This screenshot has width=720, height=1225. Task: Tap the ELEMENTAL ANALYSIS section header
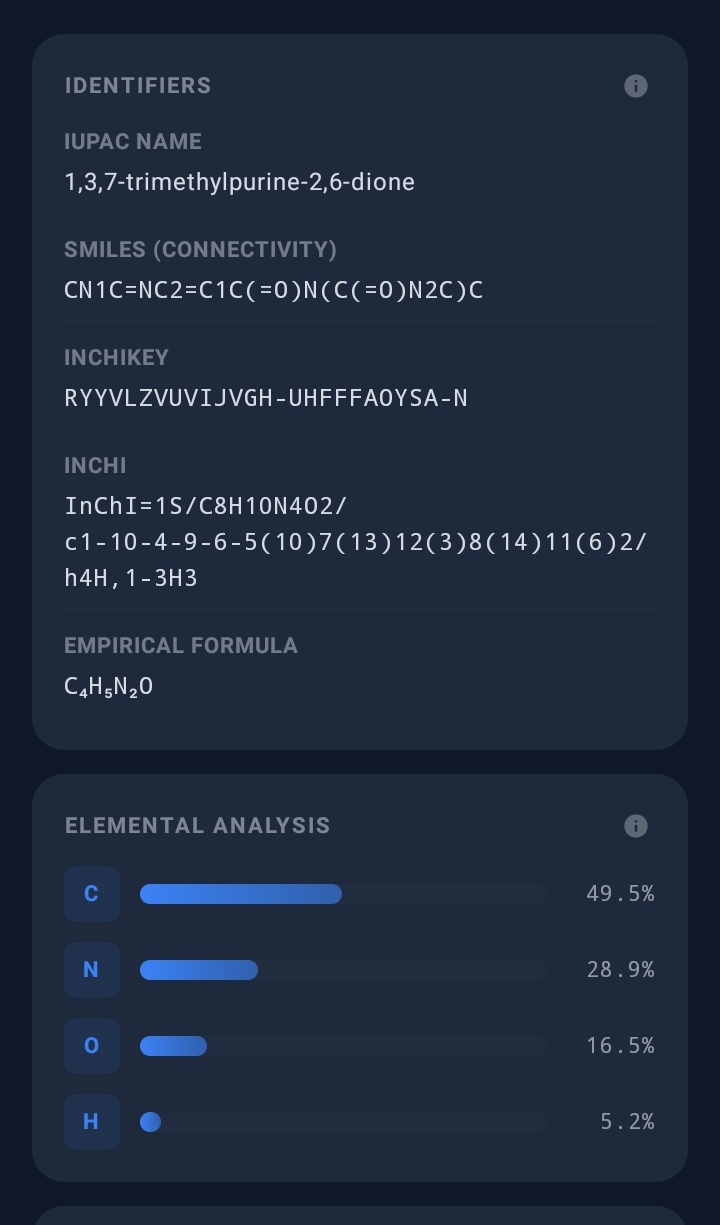(197, 826)
